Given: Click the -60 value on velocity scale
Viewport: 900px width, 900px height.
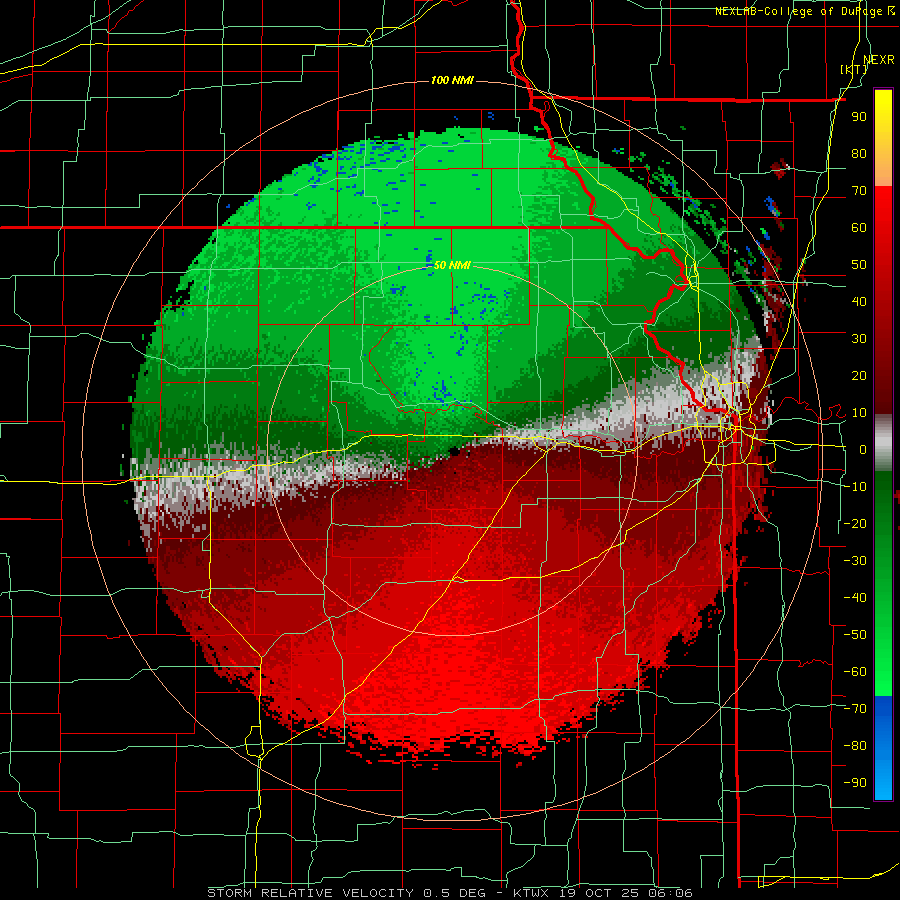Looking at the screenshot, I should 855,672.
